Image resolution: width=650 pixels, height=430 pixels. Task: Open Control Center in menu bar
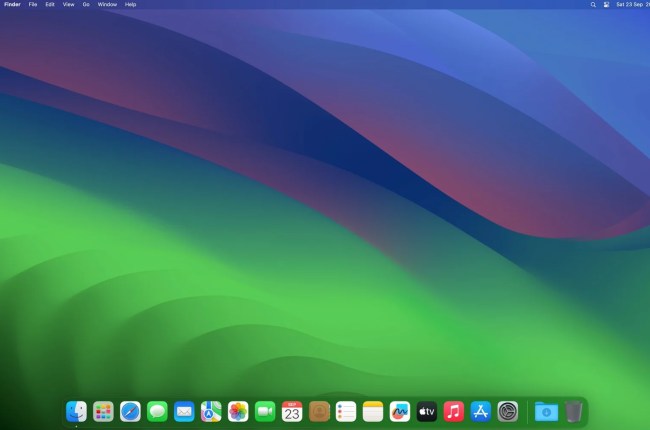point(606,5)
